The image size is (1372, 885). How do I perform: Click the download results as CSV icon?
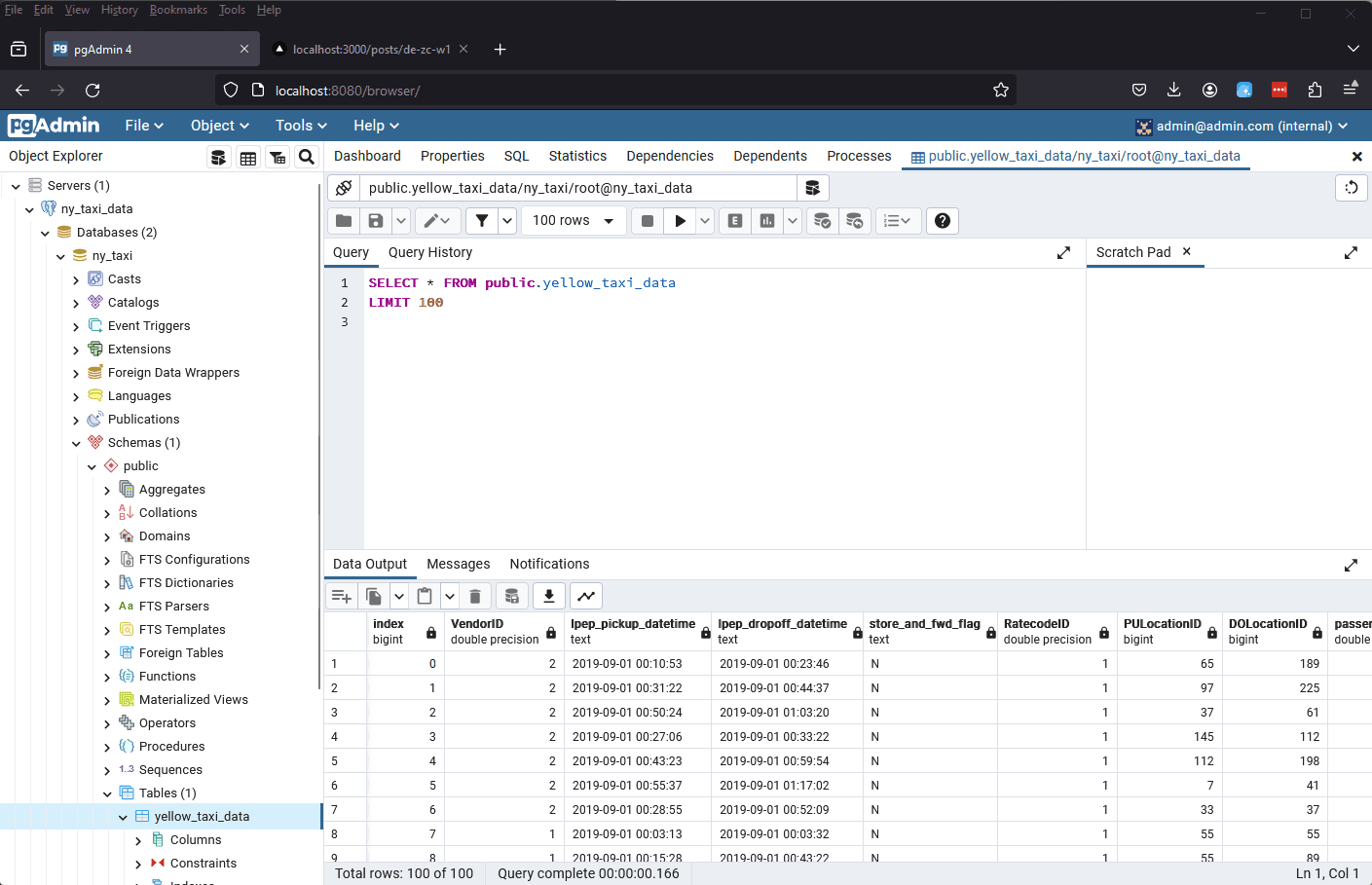(x=549, y=596)
